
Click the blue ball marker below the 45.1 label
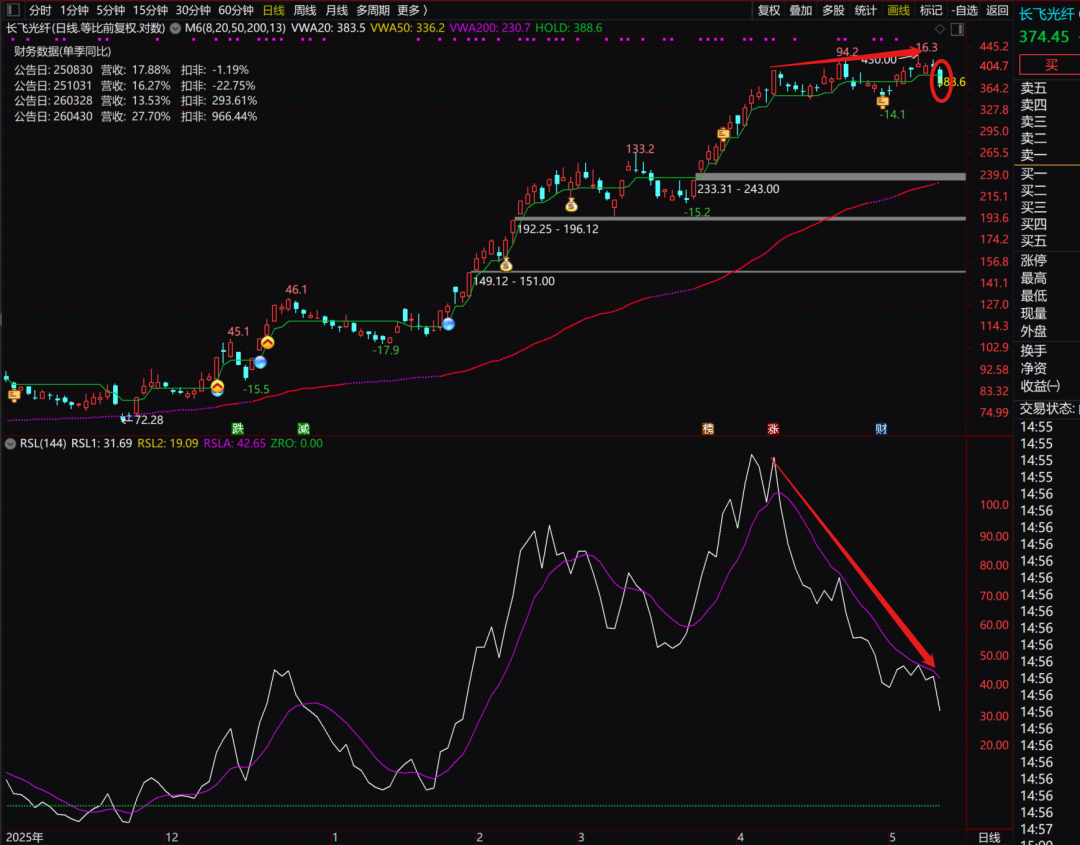tap(260, 362)
